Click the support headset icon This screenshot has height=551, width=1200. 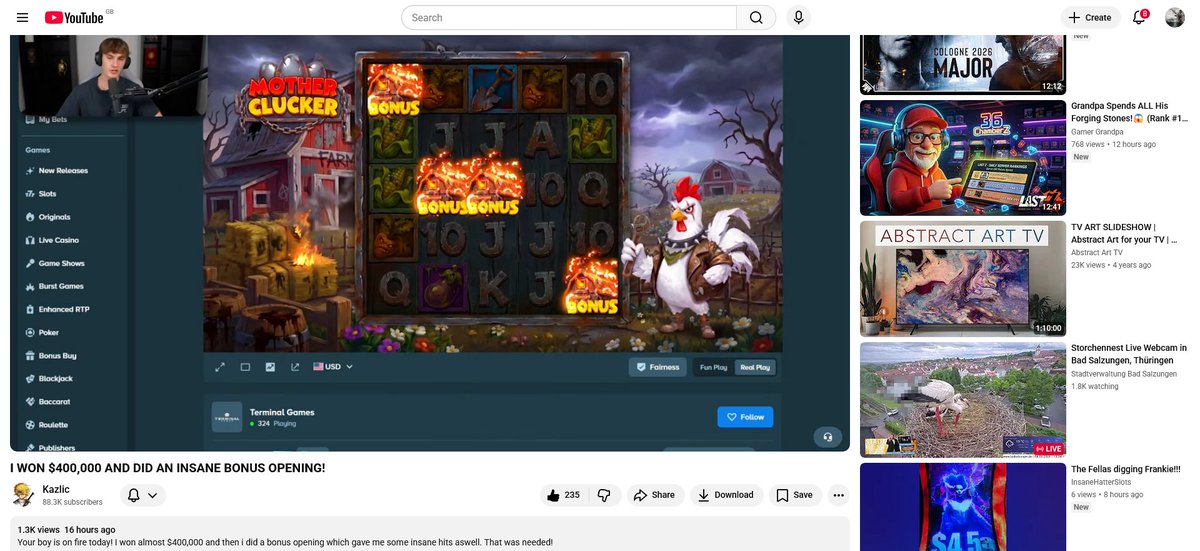(827, 437)
